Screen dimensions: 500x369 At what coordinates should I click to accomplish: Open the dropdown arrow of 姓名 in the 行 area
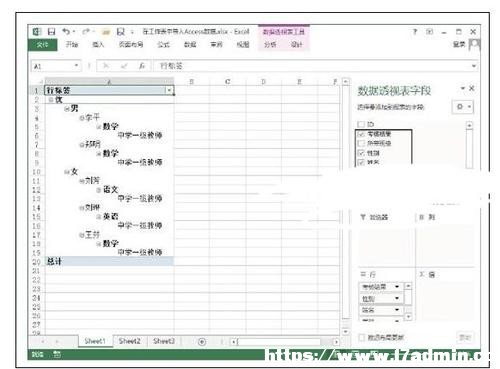397,310
